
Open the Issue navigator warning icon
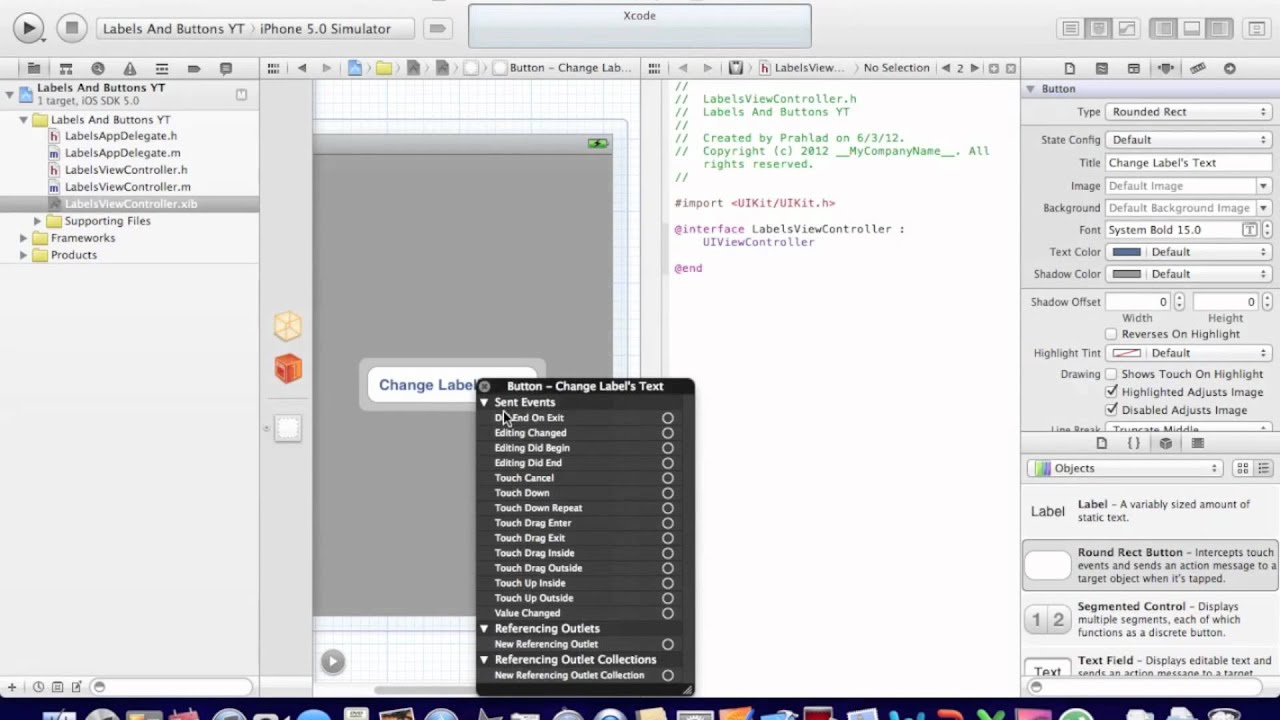pos(130,68)
